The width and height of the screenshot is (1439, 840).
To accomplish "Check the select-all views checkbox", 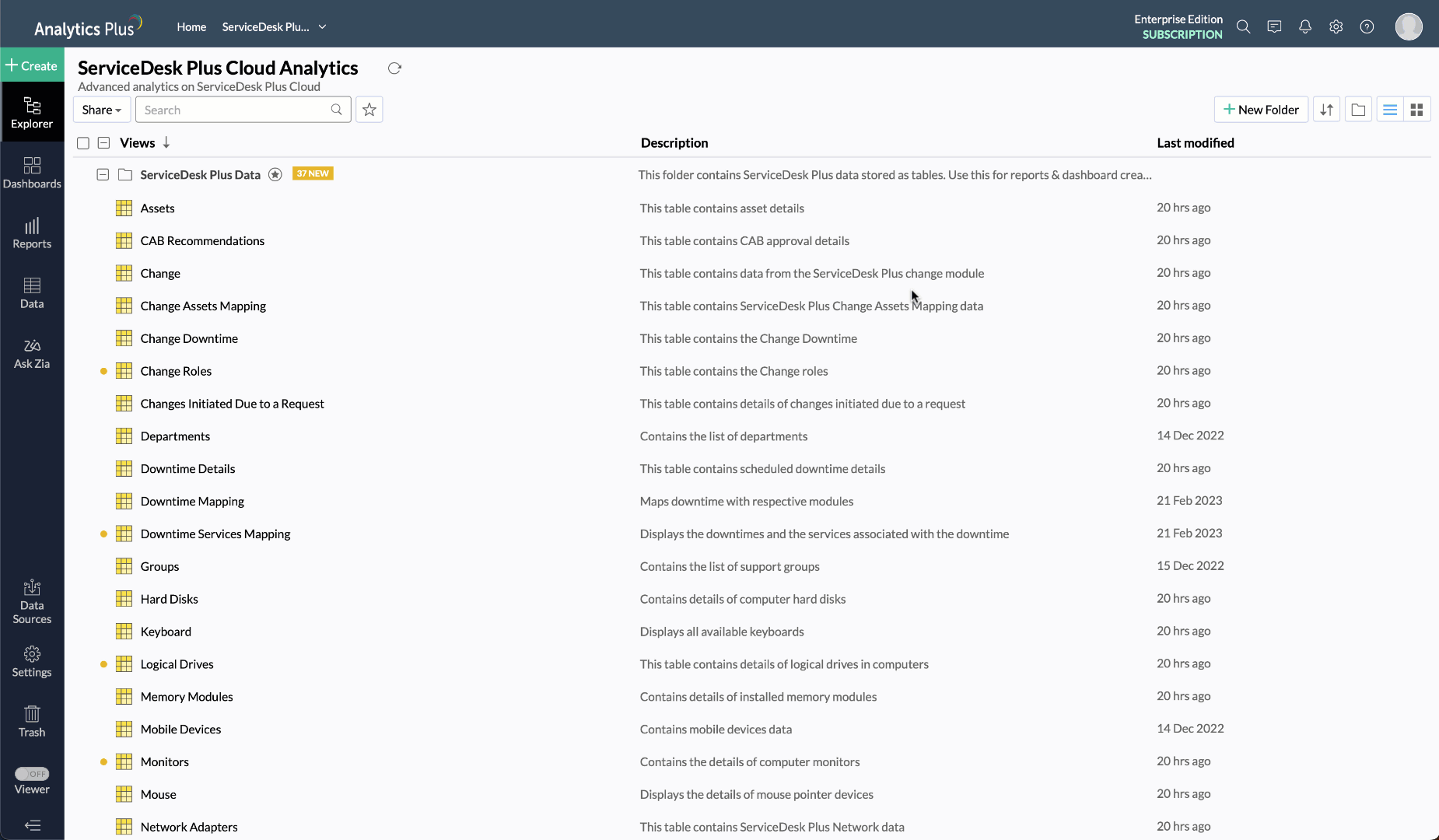I will click(x=83, y=143).
